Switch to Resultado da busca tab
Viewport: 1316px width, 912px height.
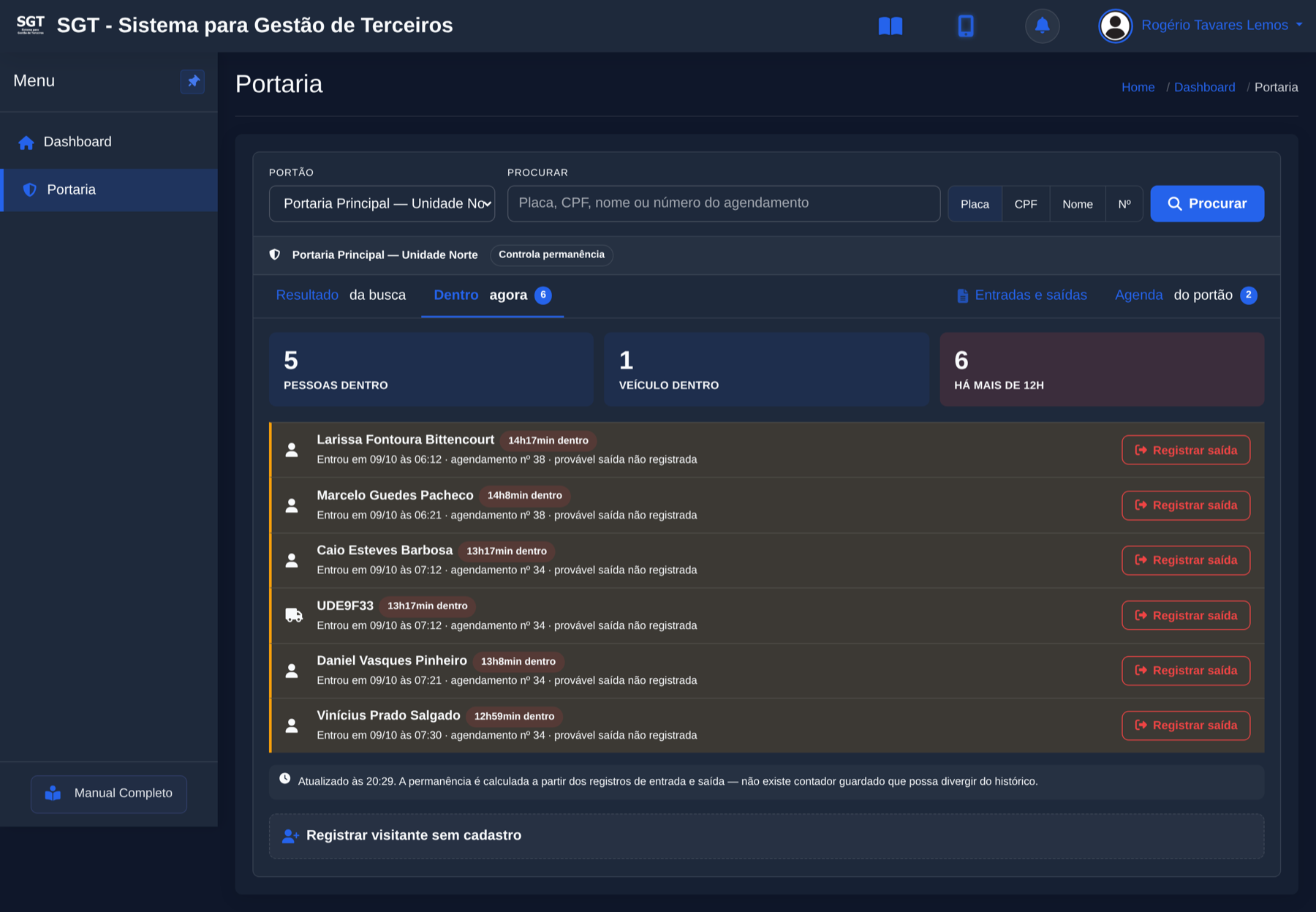coord(341,295)
